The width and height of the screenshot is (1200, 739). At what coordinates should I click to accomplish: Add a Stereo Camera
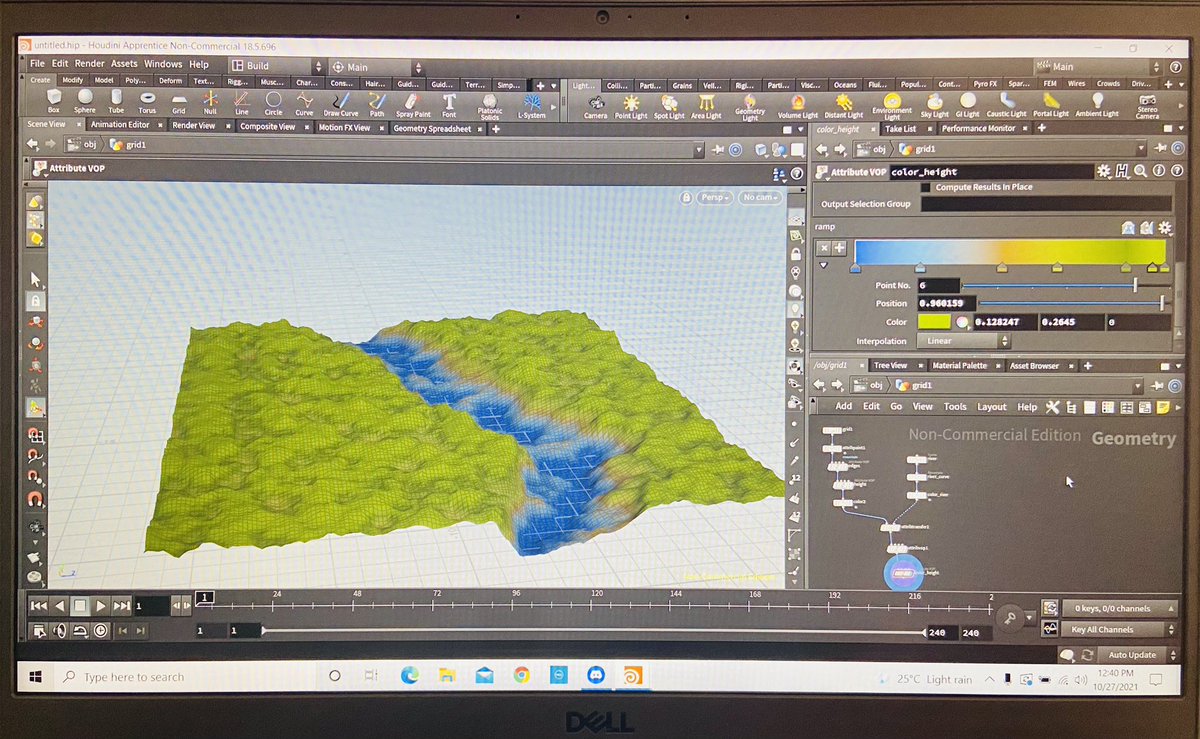(1147, 107)
